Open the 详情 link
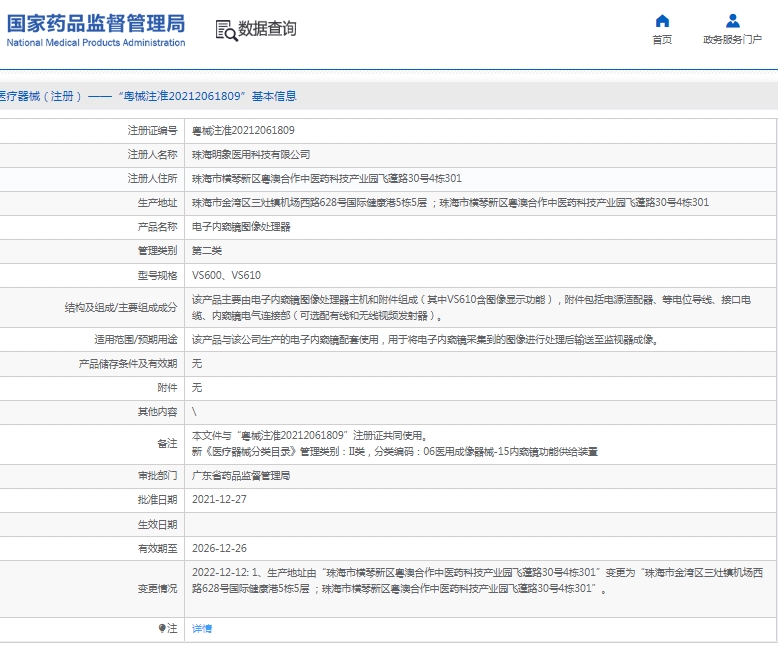Image resolution: width=778 pixels, height=649 pixels. (202, 629)
